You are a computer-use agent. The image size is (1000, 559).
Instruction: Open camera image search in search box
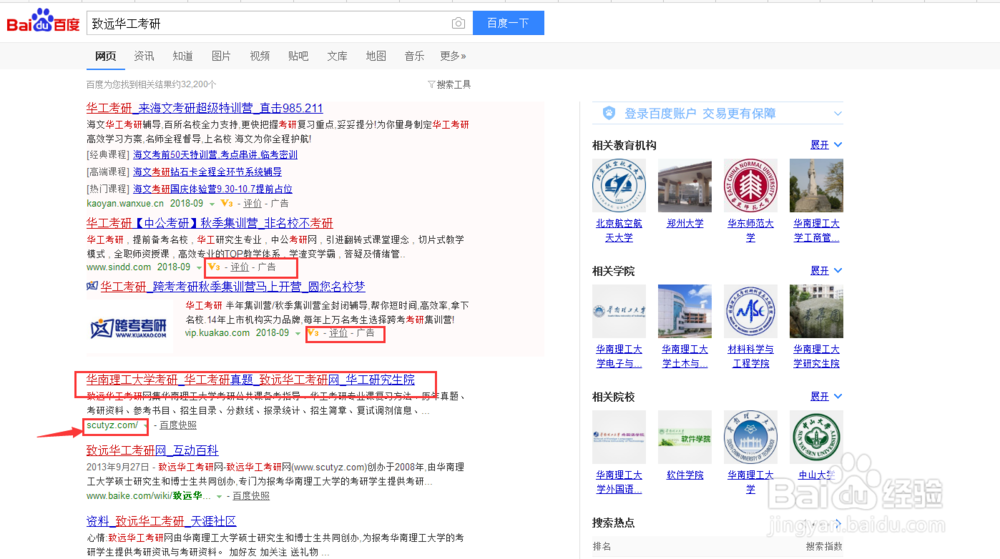tap(458, 24)
